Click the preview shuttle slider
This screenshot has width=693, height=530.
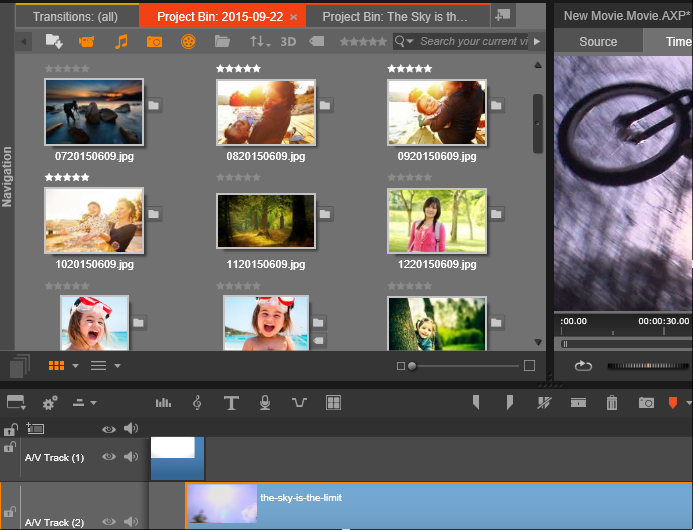[x=648, y=366]
